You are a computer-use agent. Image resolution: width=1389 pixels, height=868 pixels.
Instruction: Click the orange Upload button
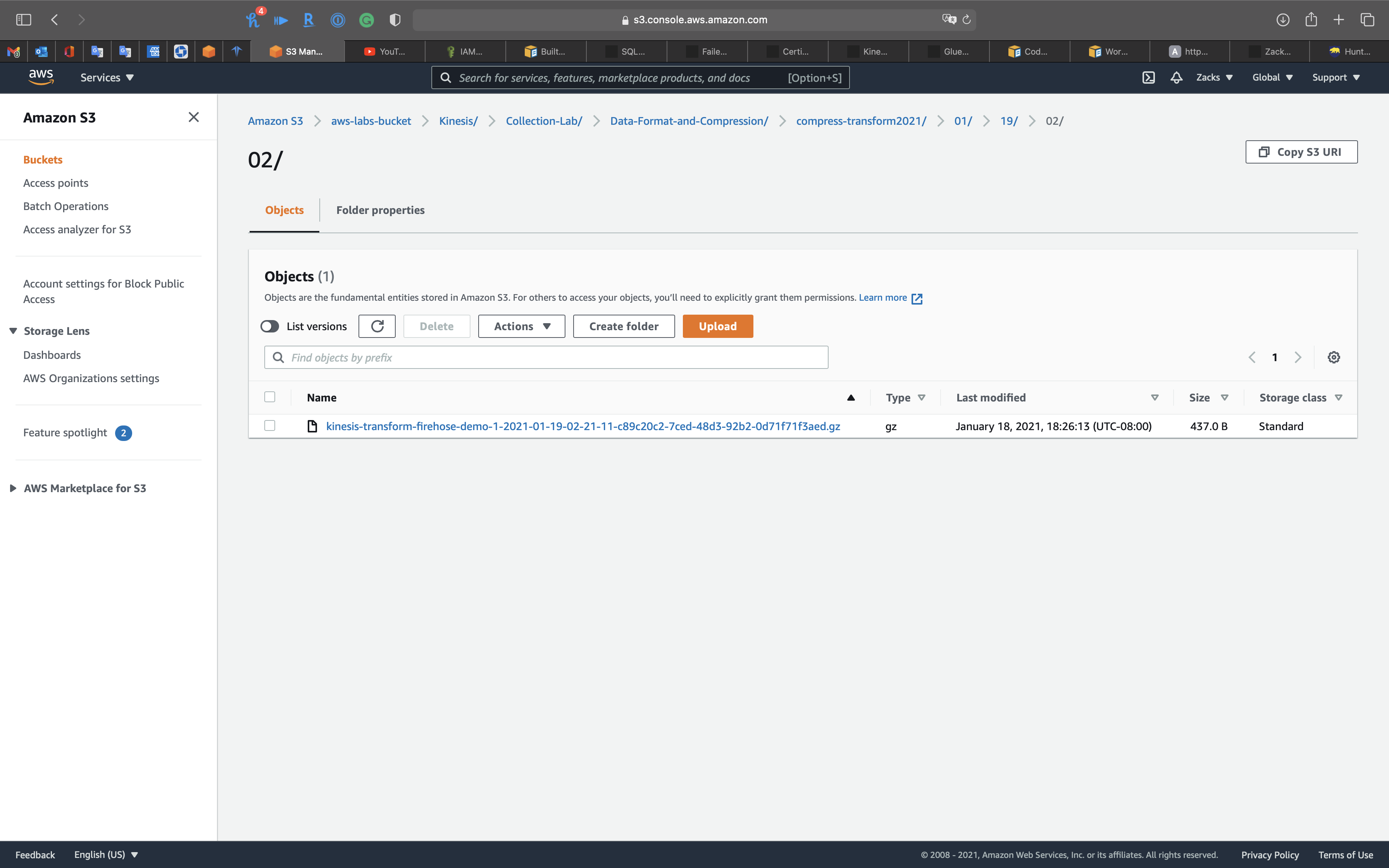point(717,326)
